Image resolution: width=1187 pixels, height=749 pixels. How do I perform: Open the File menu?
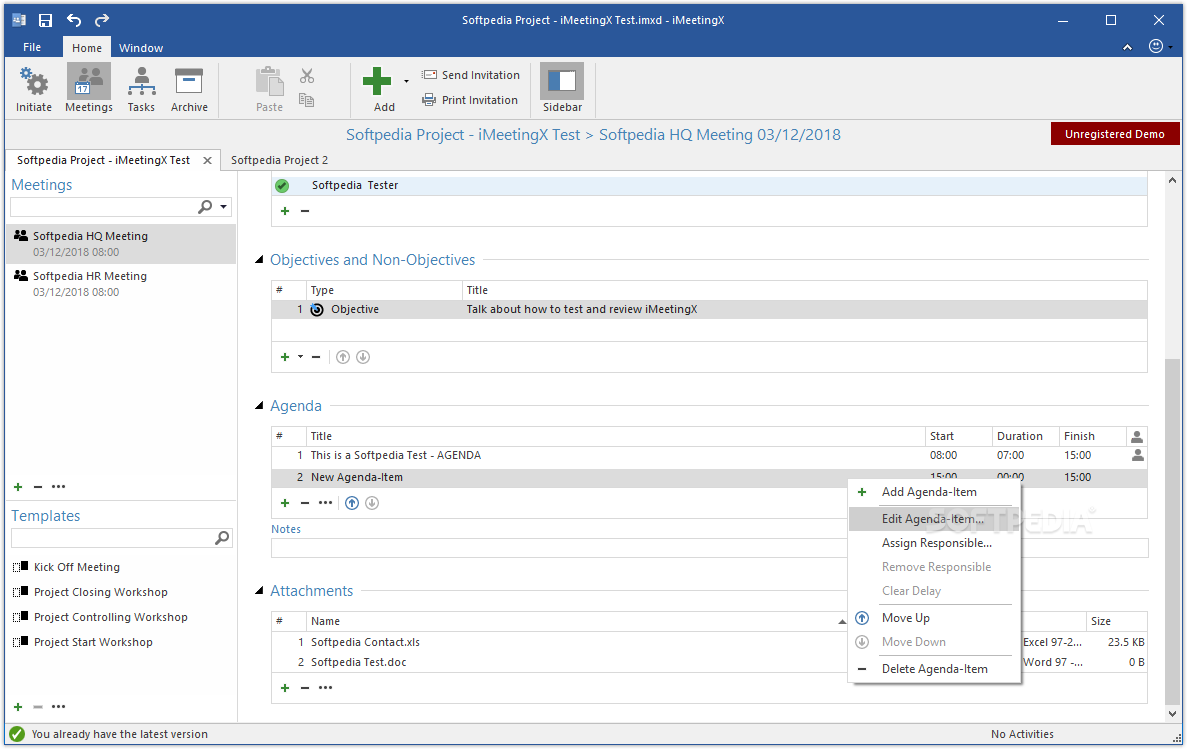[32, 47]
